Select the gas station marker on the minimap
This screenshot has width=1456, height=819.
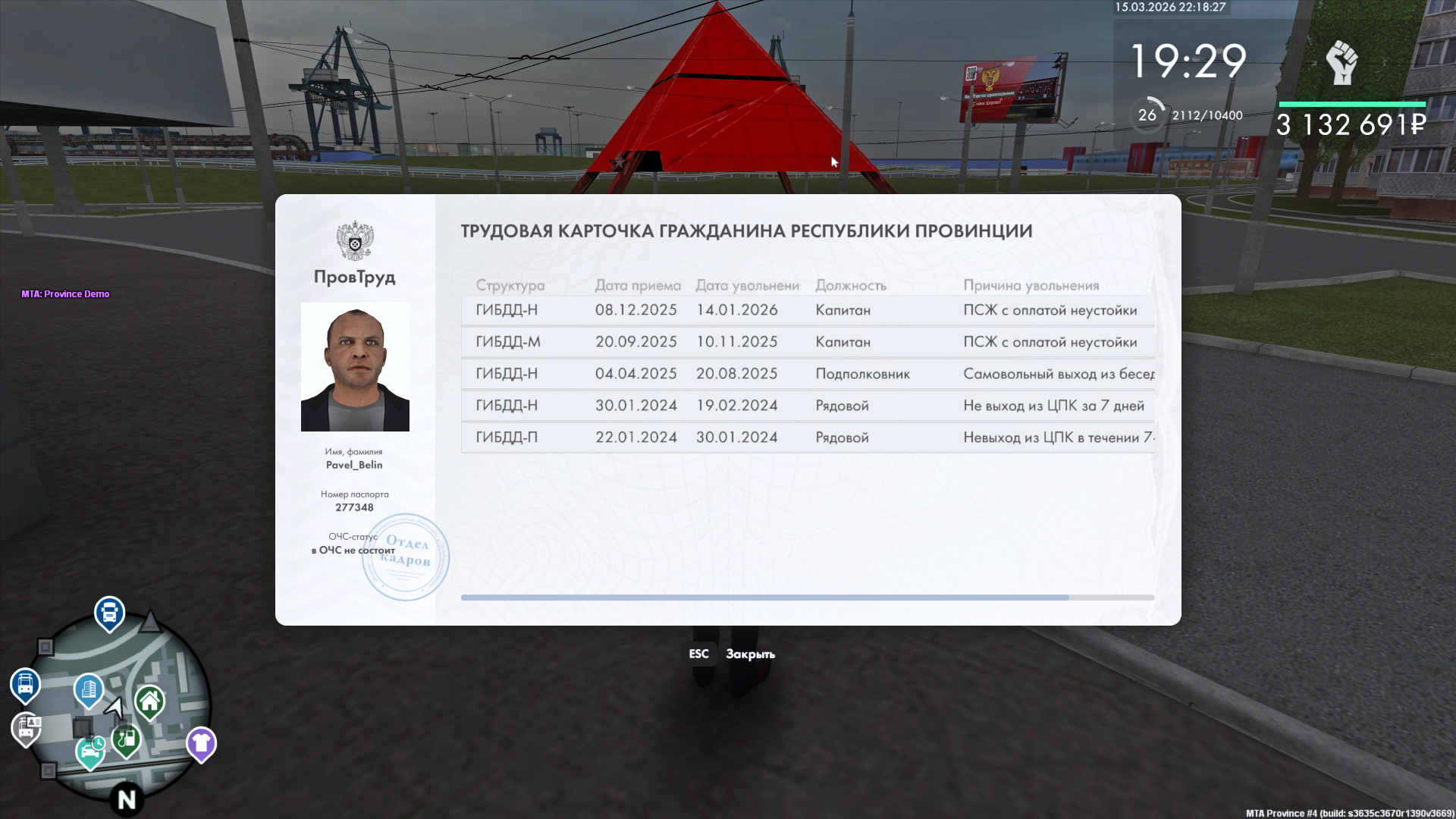tap(126, 739)
